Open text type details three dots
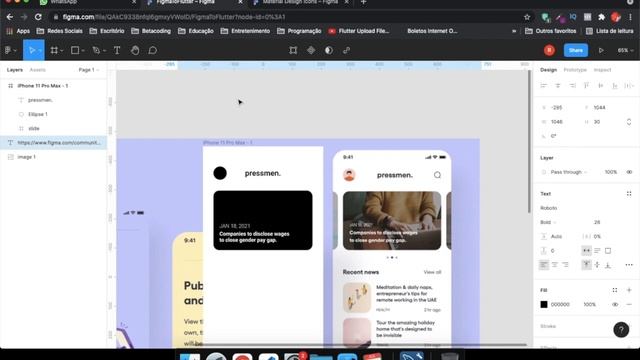Image resolution: width=640 pixels, height=360 pixels. (629, 265)
